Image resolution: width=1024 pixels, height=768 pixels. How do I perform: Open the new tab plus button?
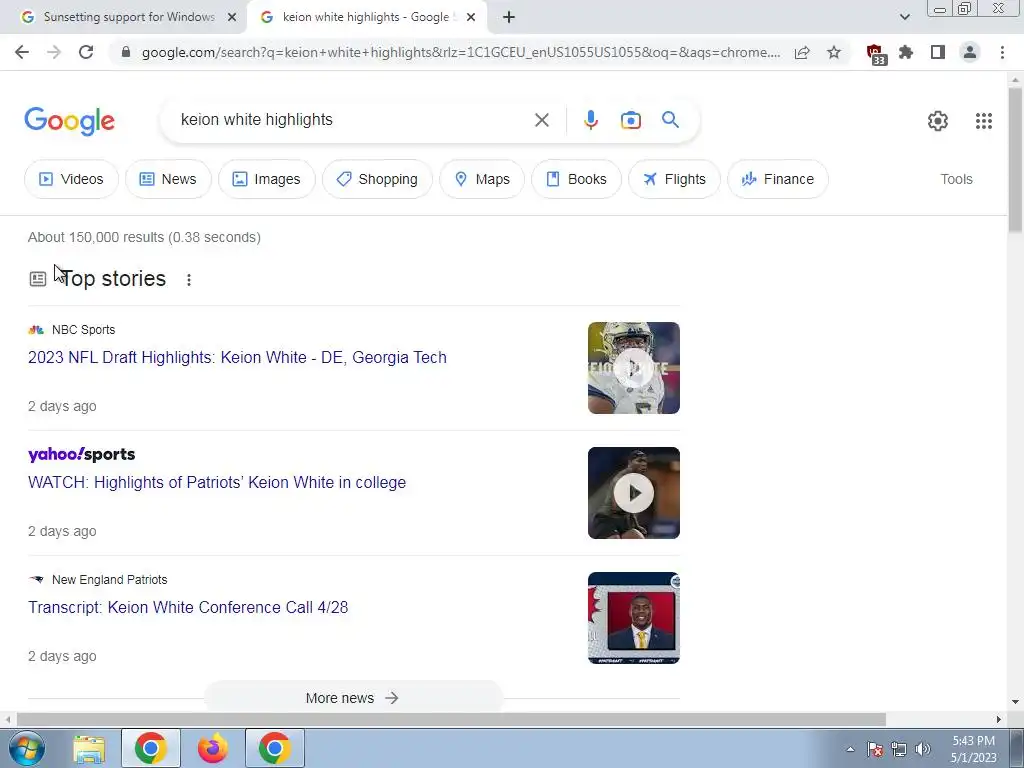coord(509,18)
